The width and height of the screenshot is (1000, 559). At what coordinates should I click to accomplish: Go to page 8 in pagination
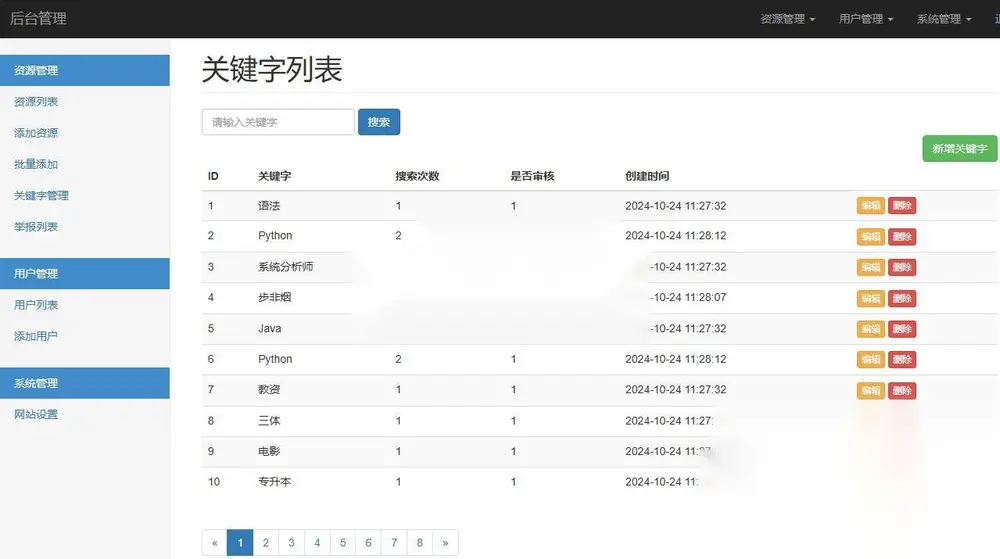420,542
